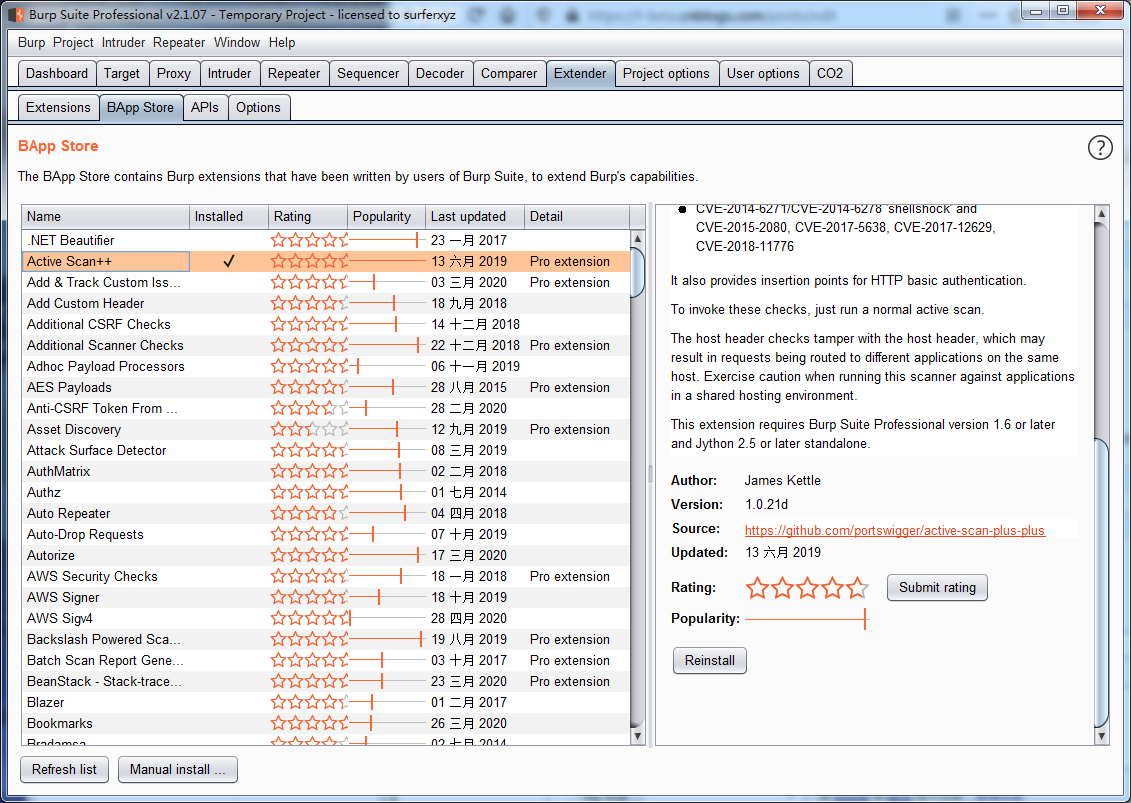
Task: Click the Refresh list button
Action: click(64, 770)
